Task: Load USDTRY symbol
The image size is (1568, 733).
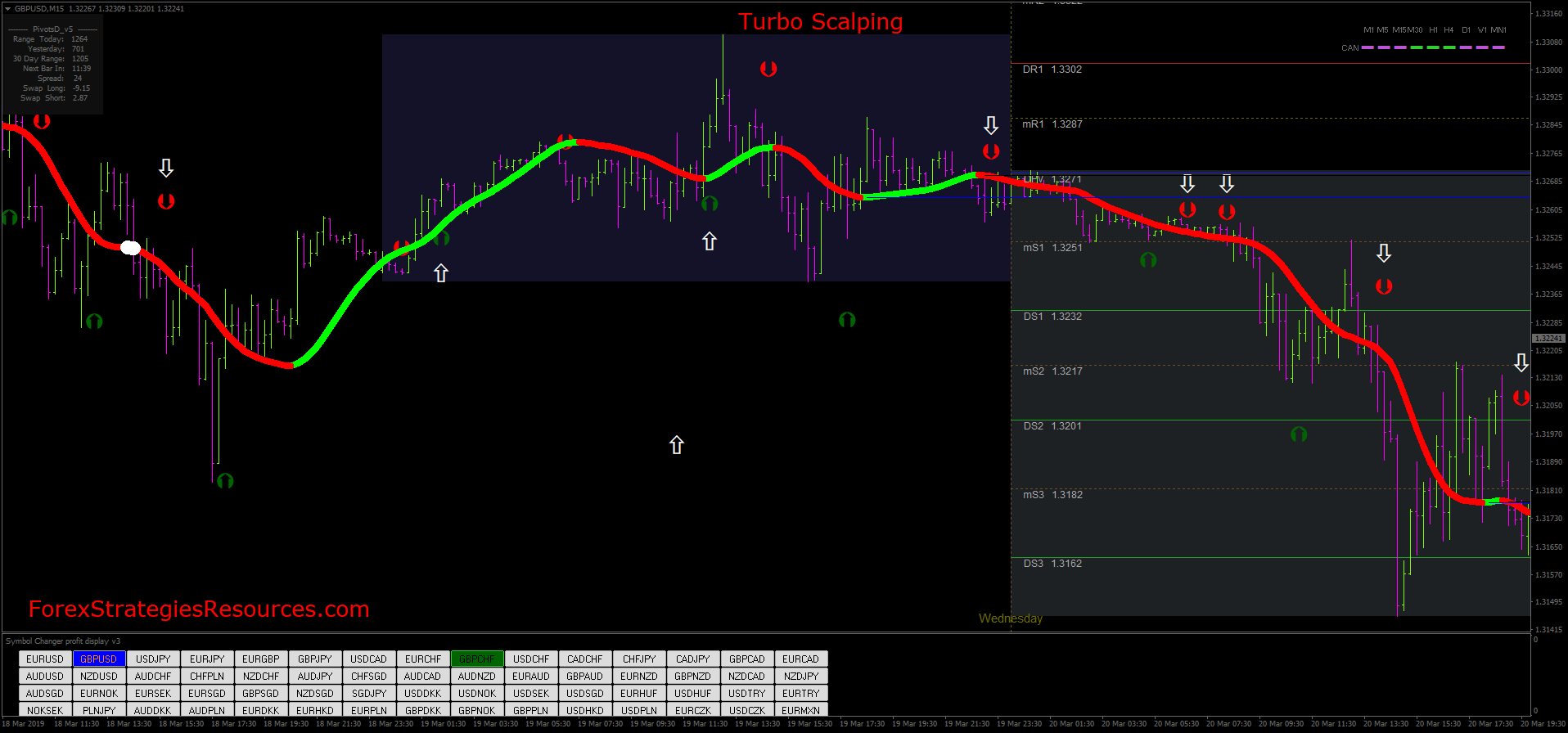Action: pyautogui.click(x=747, y=694)
